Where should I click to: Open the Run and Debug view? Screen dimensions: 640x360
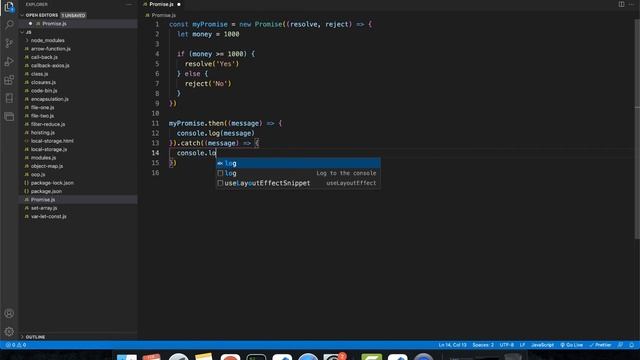[x=9, y=62]
